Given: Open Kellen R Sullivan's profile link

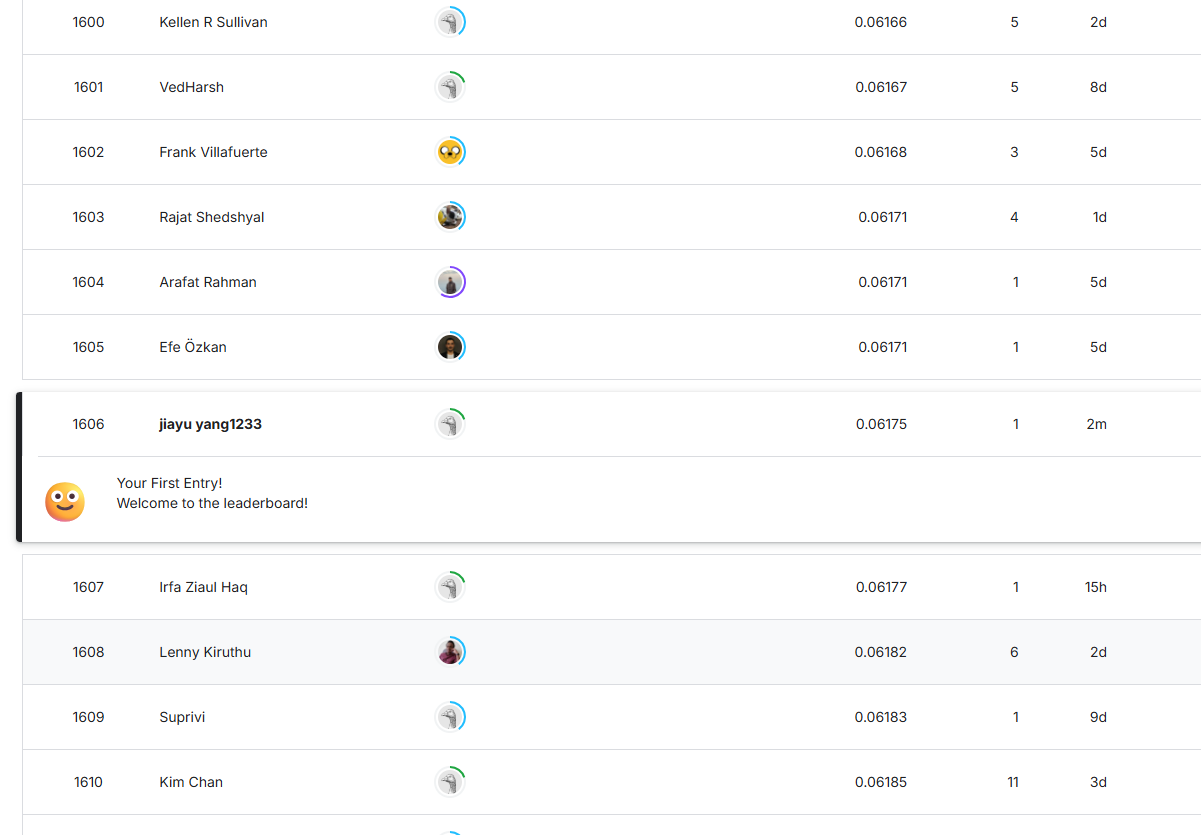Looking at the screenshot, I should pos(213,22).
